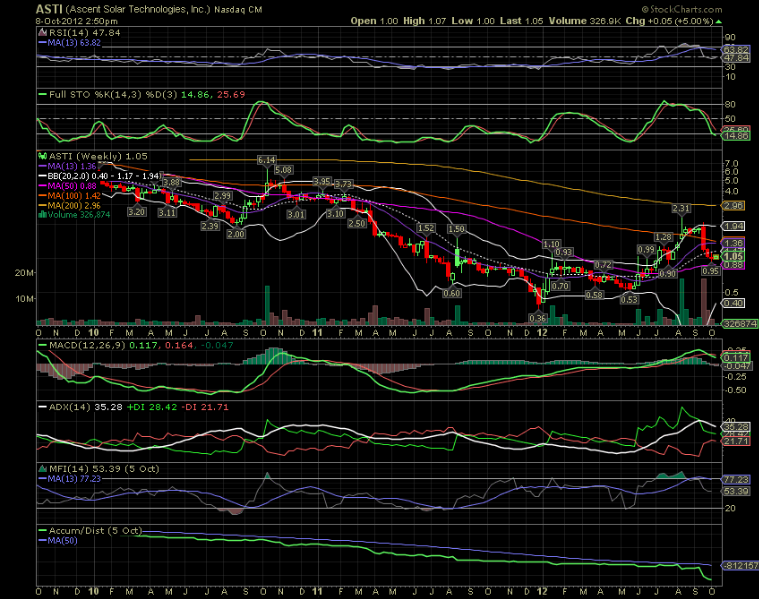The width and height of the screenshot is (759, 599).
Task: Click the Nasdaq CM exchange label
Action: pyautogui.click(x=238, y=10)
